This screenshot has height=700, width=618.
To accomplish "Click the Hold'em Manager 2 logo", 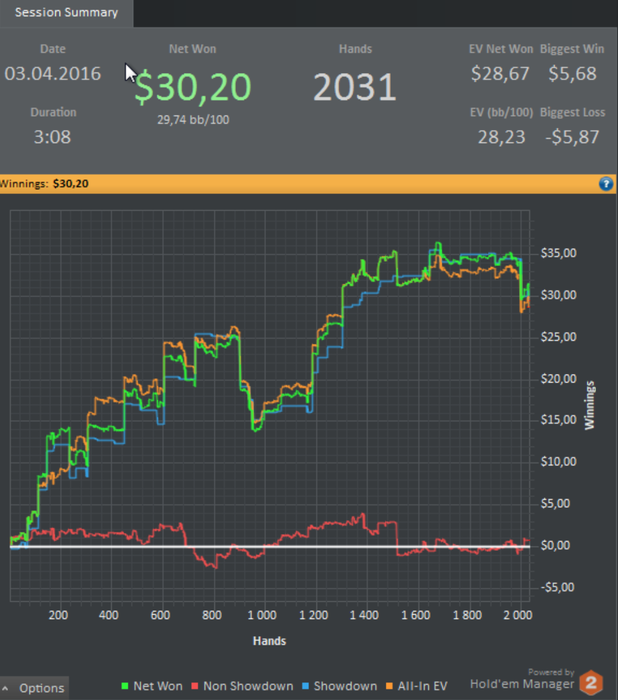I will [591, 683].
